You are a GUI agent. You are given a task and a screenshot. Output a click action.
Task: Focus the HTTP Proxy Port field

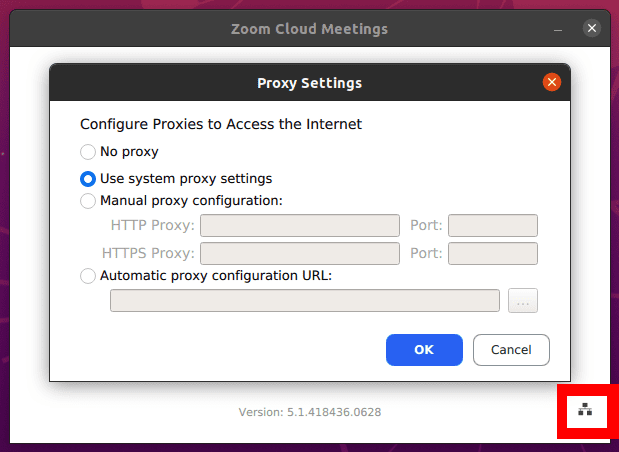coord(493,225)
